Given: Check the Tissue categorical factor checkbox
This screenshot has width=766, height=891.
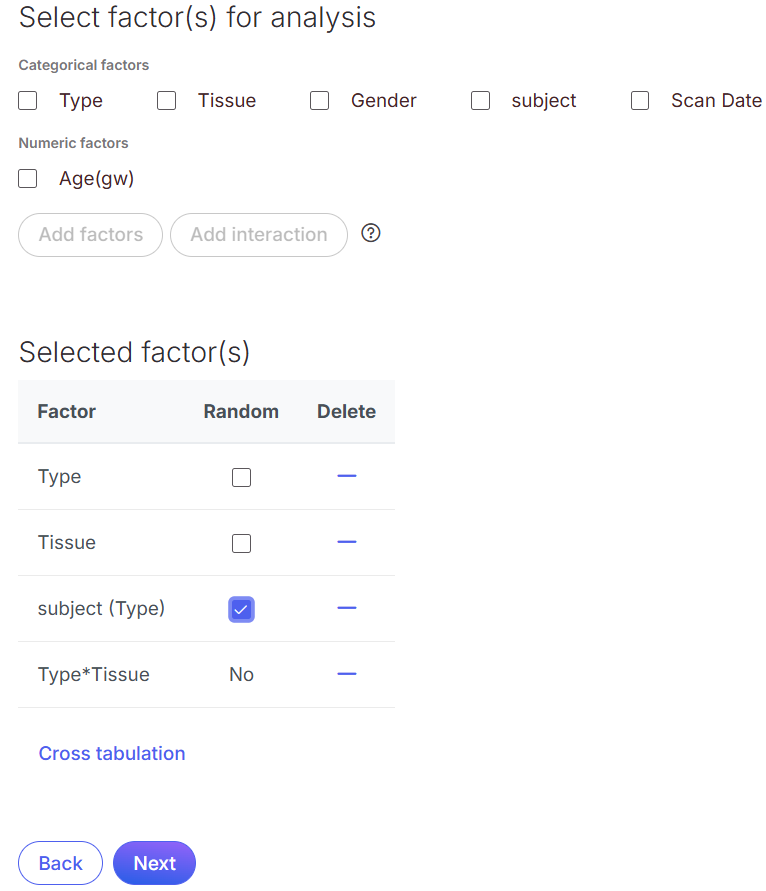Looking at the screenshot, I should pos(166,101).
